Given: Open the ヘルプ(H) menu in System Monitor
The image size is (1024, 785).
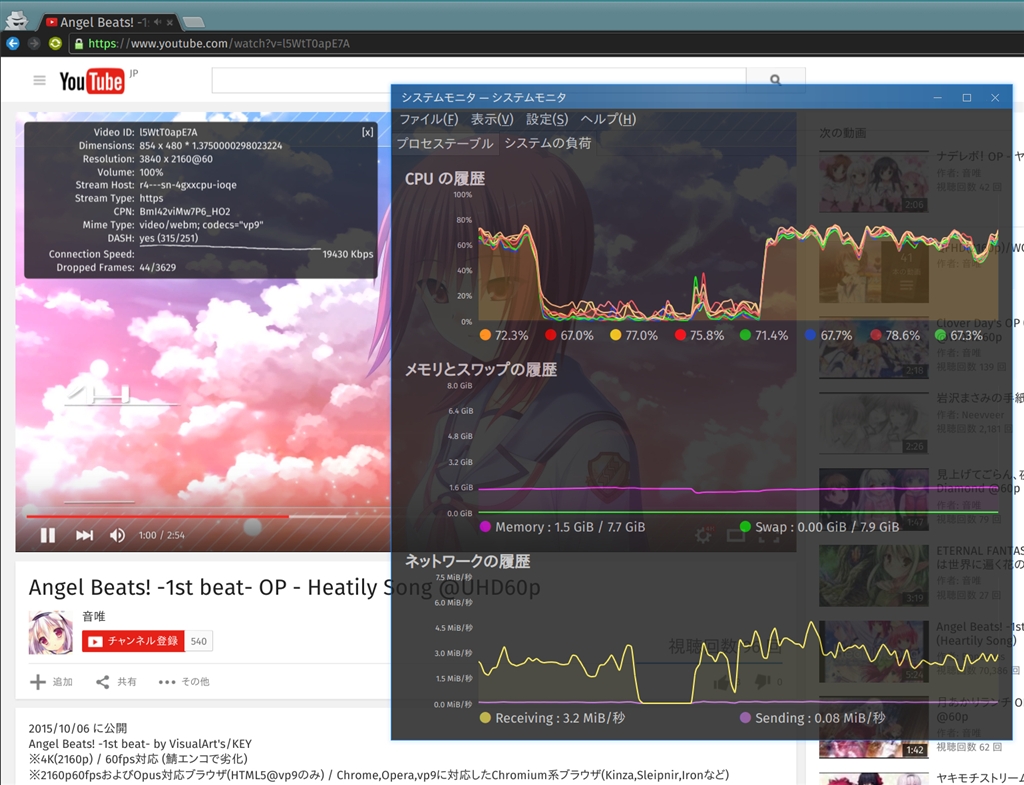Looking at the screenshot, I should pos(608,120).
